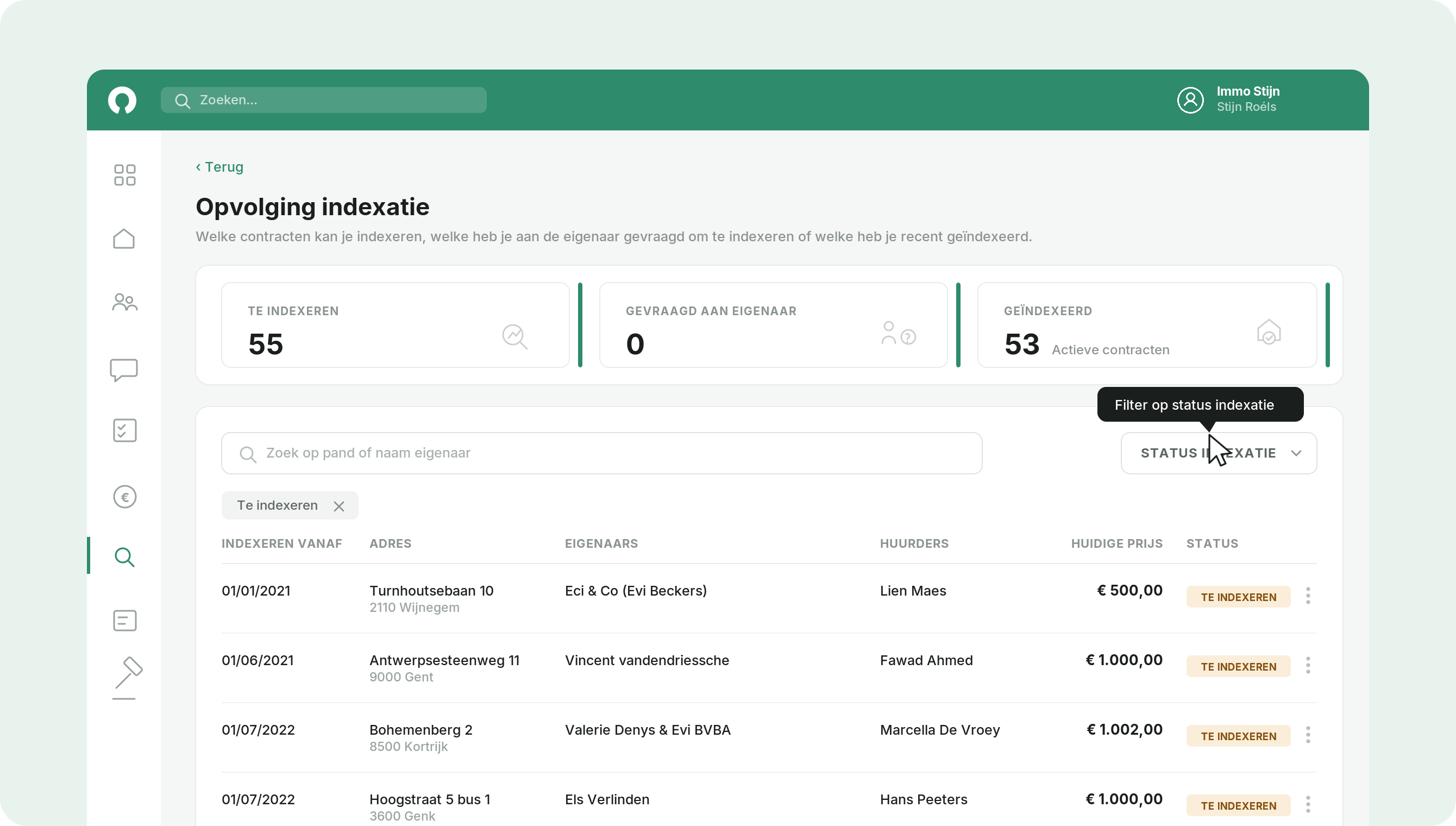Screen dimensions: 1456x826
Task: Select the magnifier icon in sidebar
Action: (124, 557)
